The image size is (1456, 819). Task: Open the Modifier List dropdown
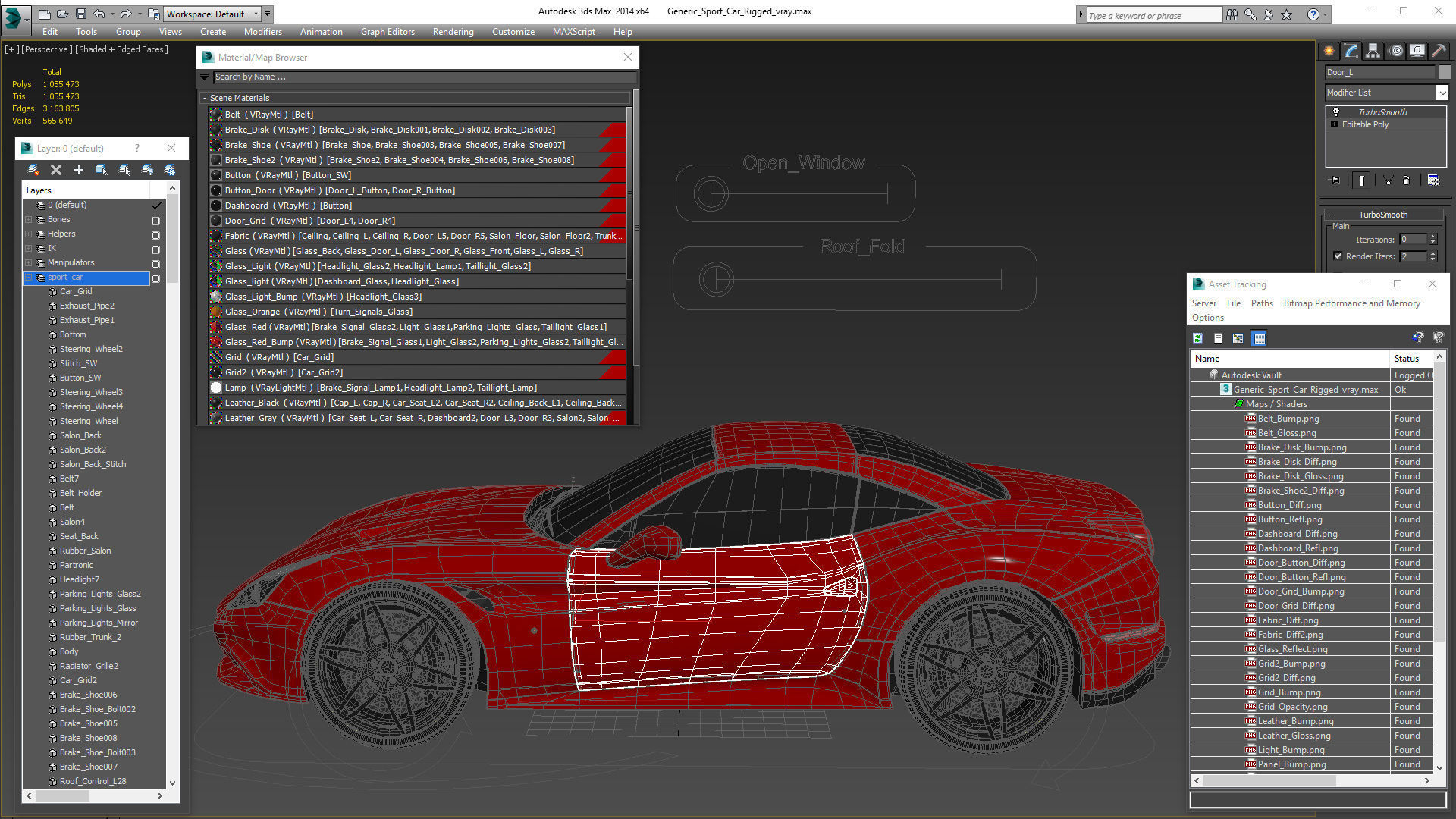1441,93
